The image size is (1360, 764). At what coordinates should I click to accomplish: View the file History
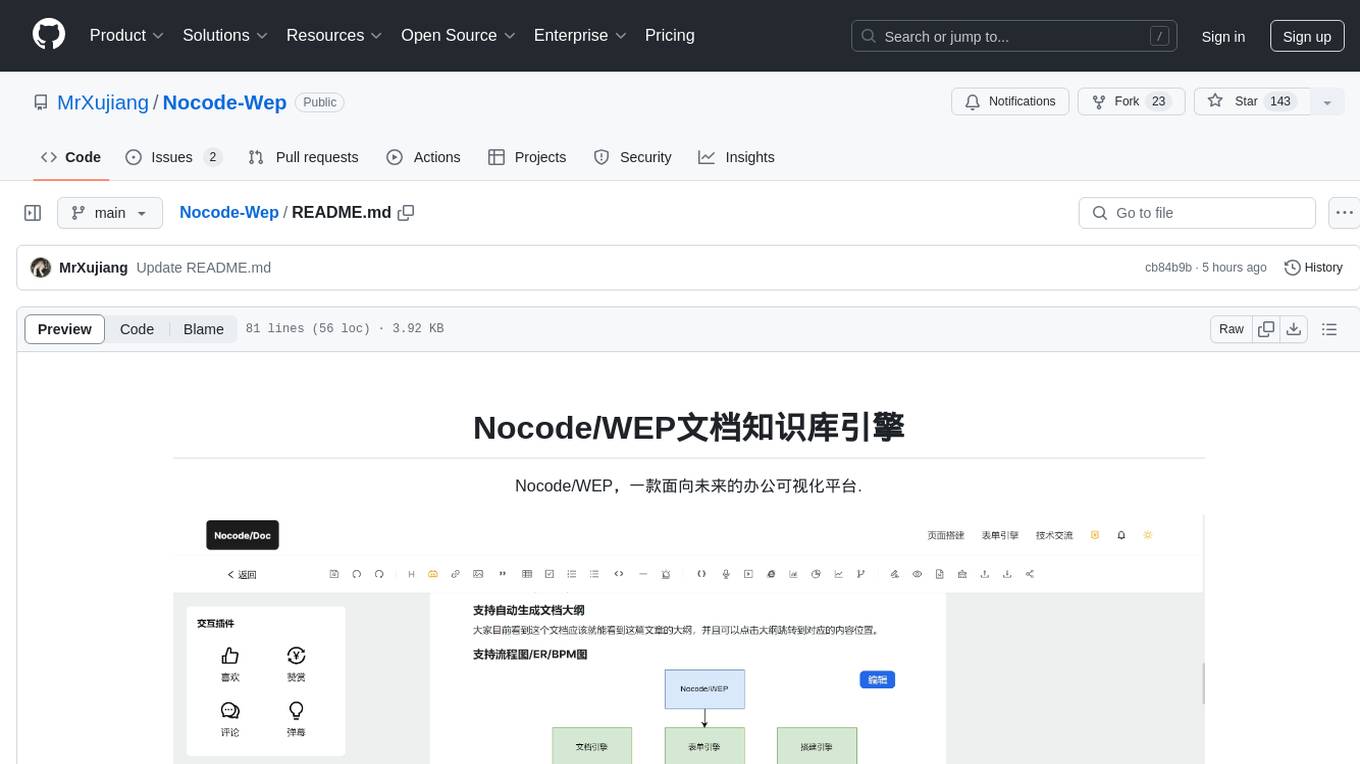point(1313,268)
